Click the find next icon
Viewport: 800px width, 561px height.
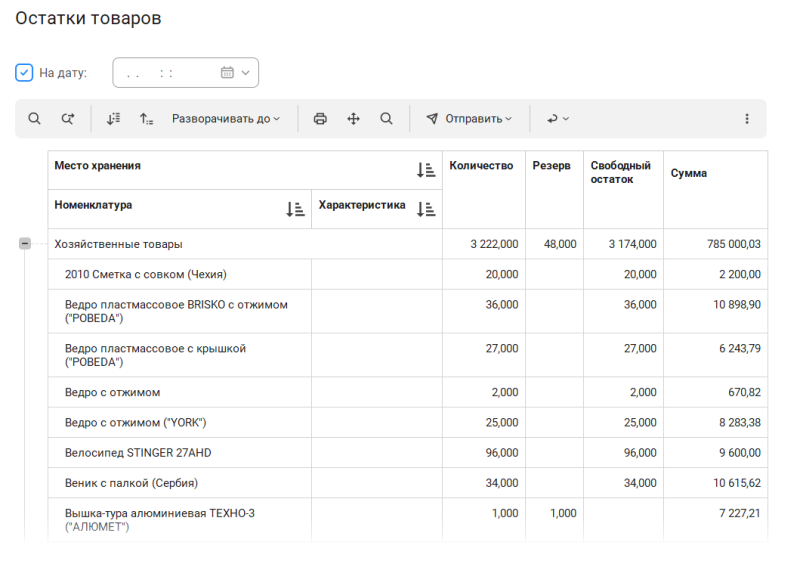[67, 119]
